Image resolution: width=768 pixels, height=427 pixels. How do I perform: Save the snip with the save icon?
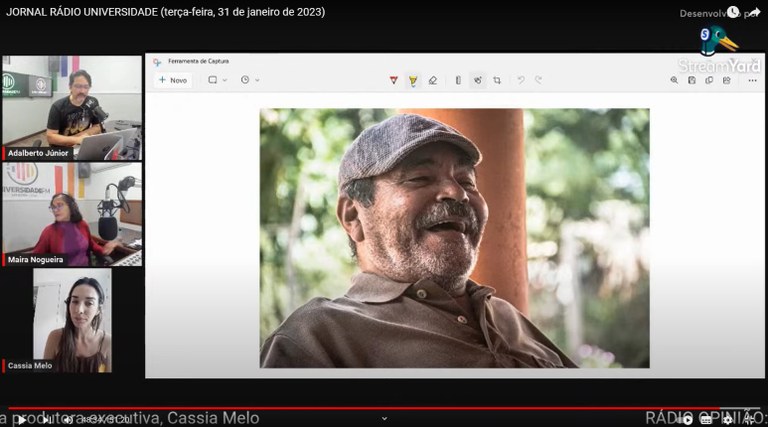692,80
